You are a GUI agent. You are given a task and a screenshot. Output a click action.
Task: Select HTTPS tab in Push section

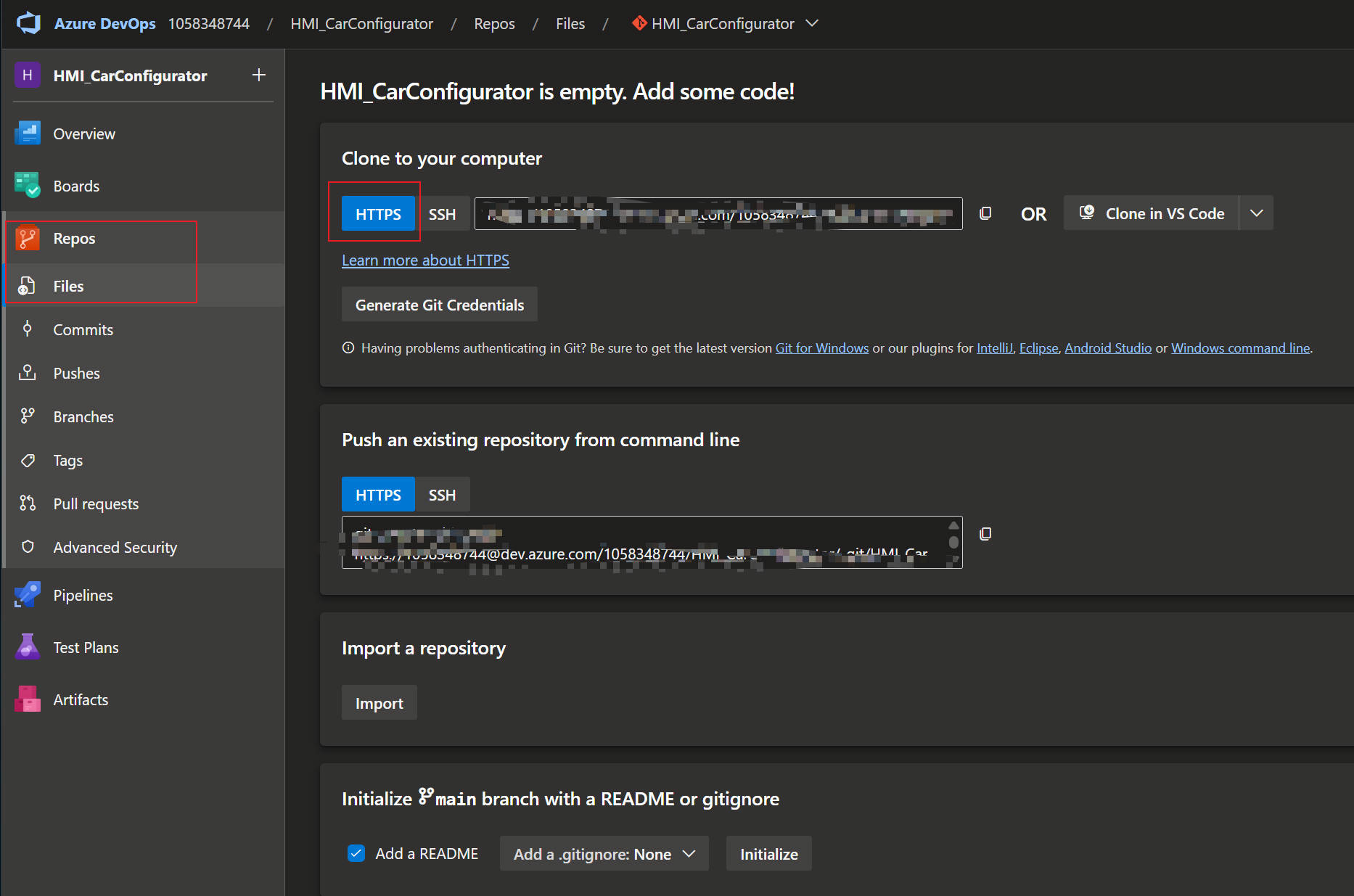click(378, 495)
